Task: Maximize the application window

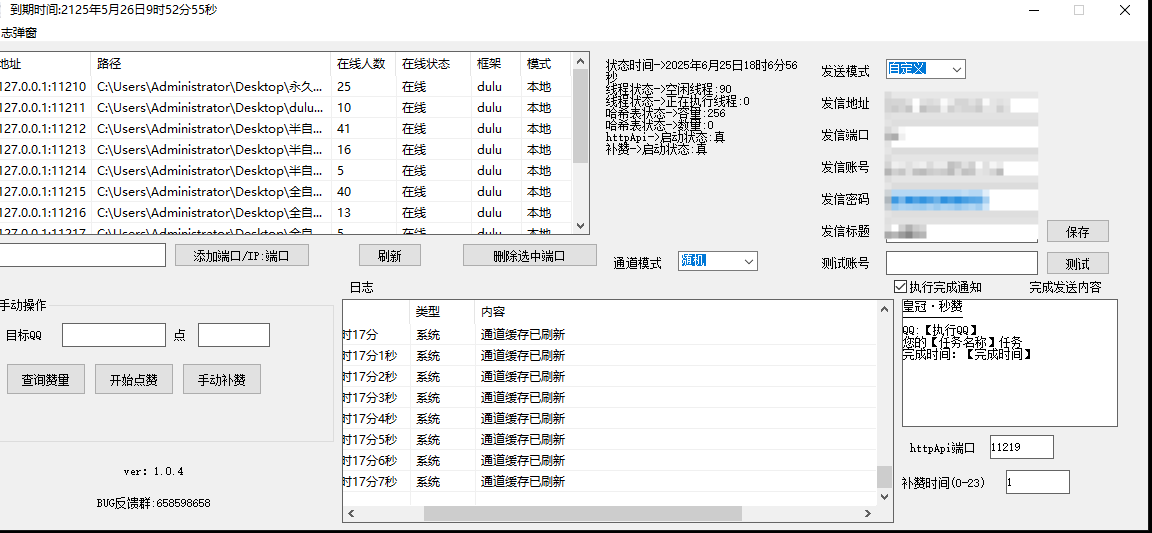Action: [1079, 10]
